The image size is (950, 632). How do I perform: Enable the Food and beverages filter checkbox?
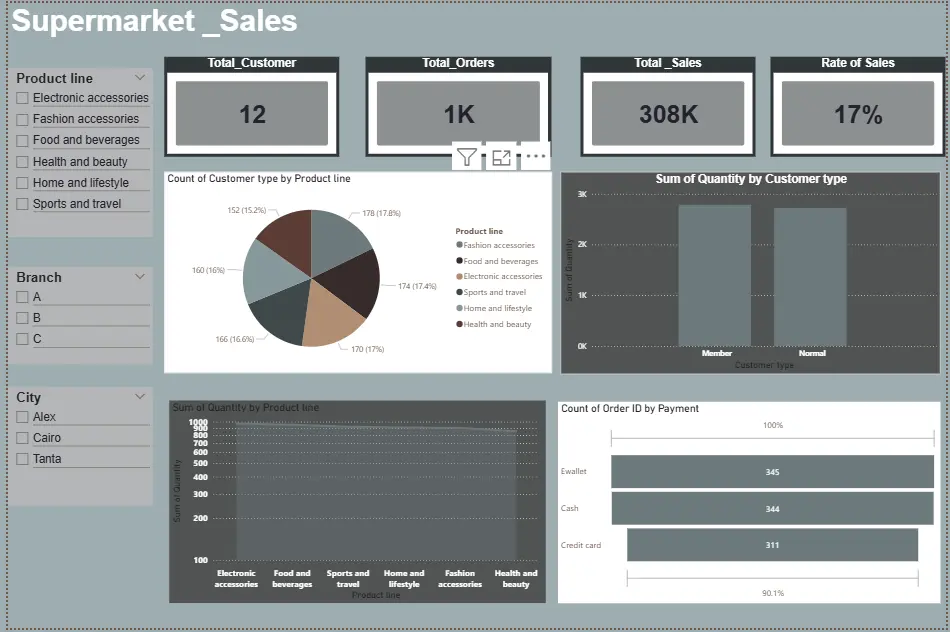point(22,140)
